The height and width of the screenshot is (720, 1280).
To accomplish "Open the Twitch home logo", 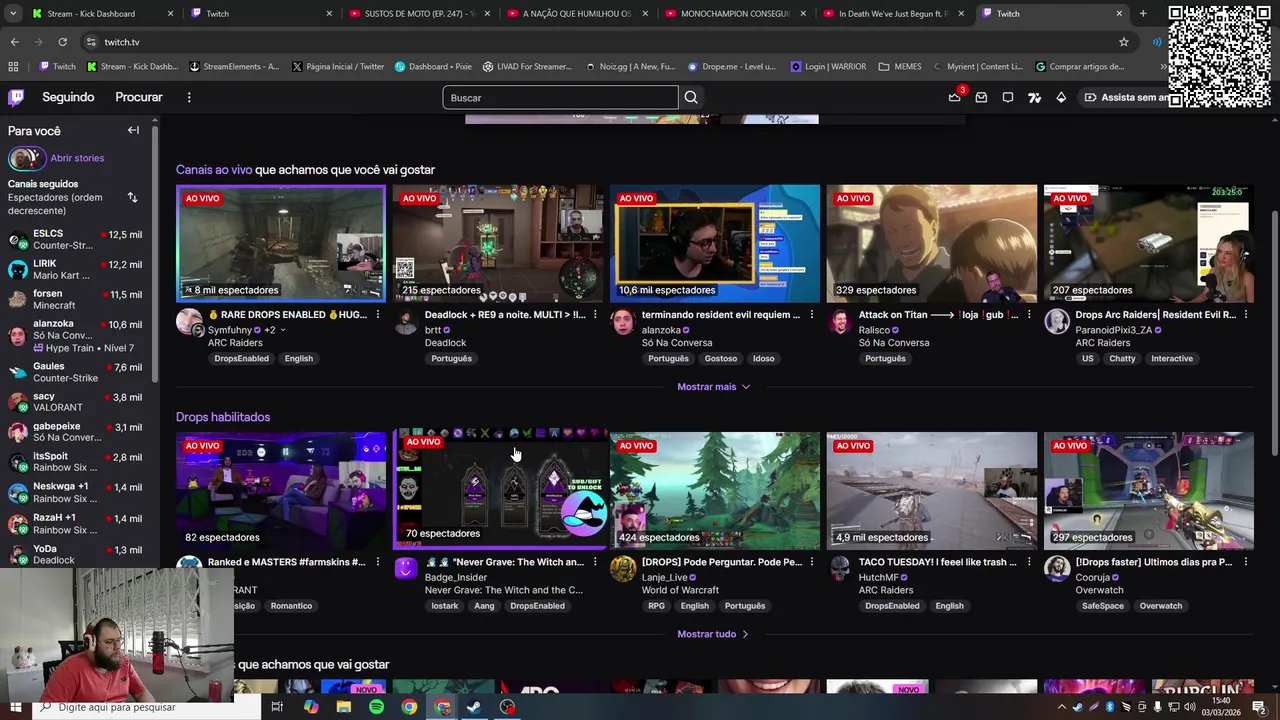I will tap(16, 97).
